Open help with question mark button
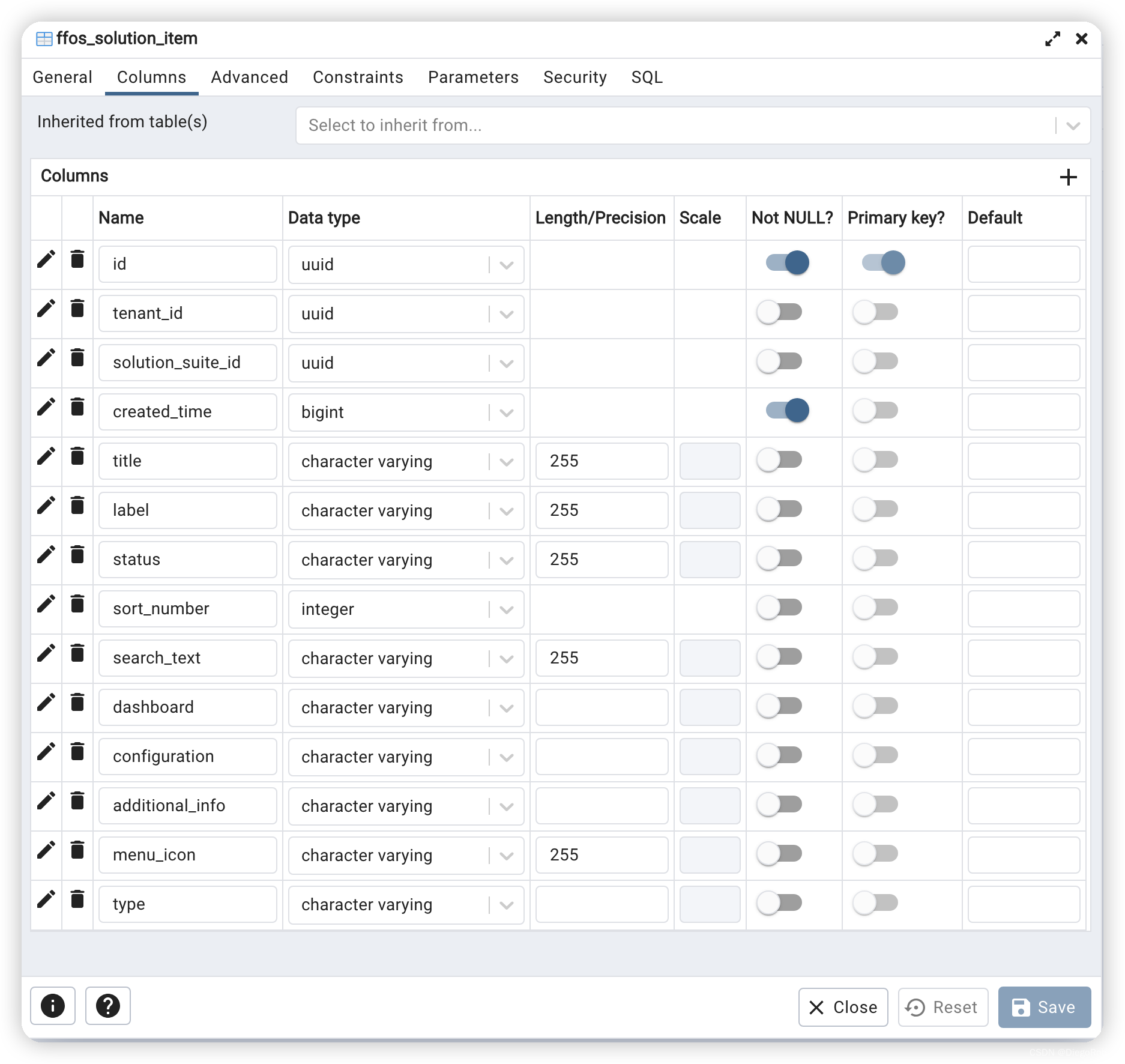 [108, 1006]
